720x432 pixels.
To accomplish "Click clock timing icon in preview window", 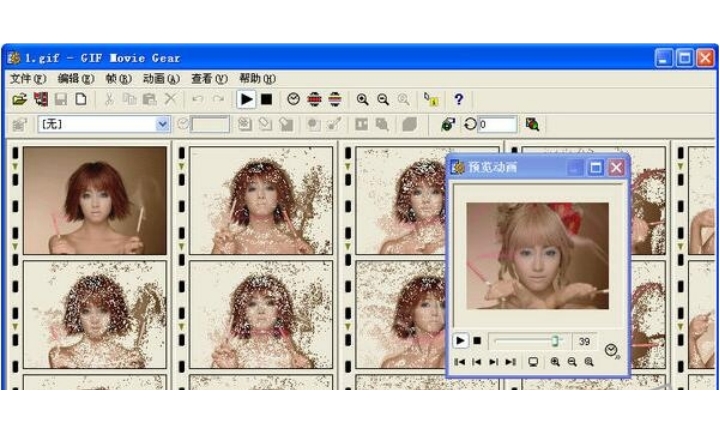I will (x=612, y=351).
